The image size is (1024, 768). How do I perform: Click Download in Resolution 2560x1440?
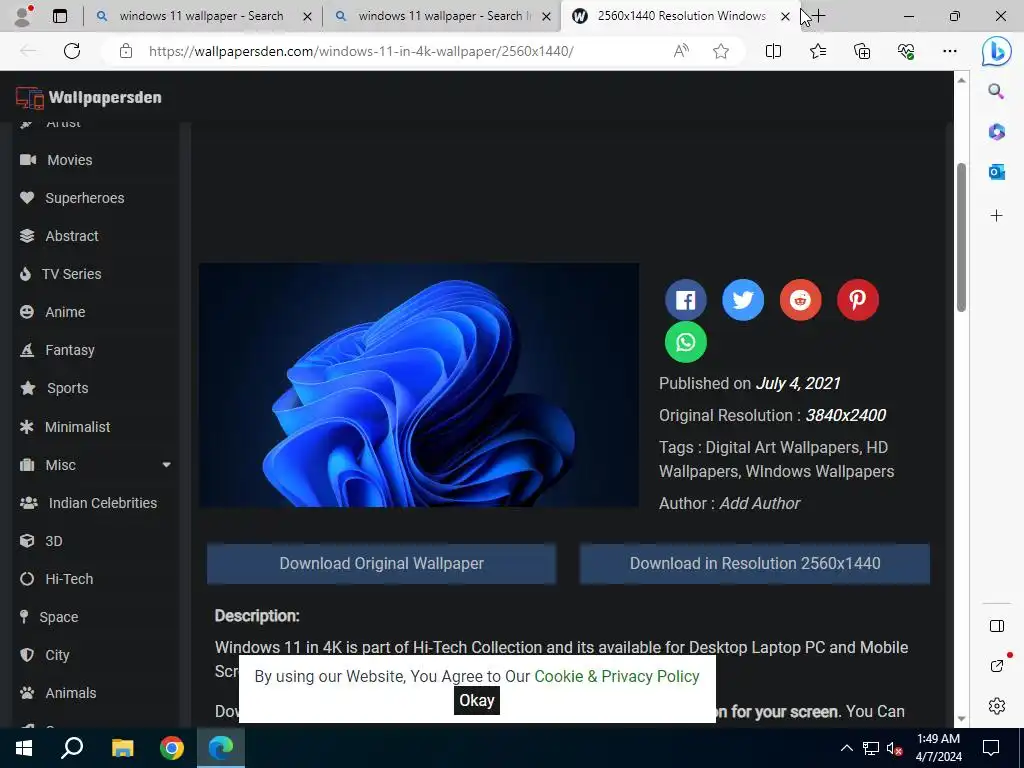(755, 564)
